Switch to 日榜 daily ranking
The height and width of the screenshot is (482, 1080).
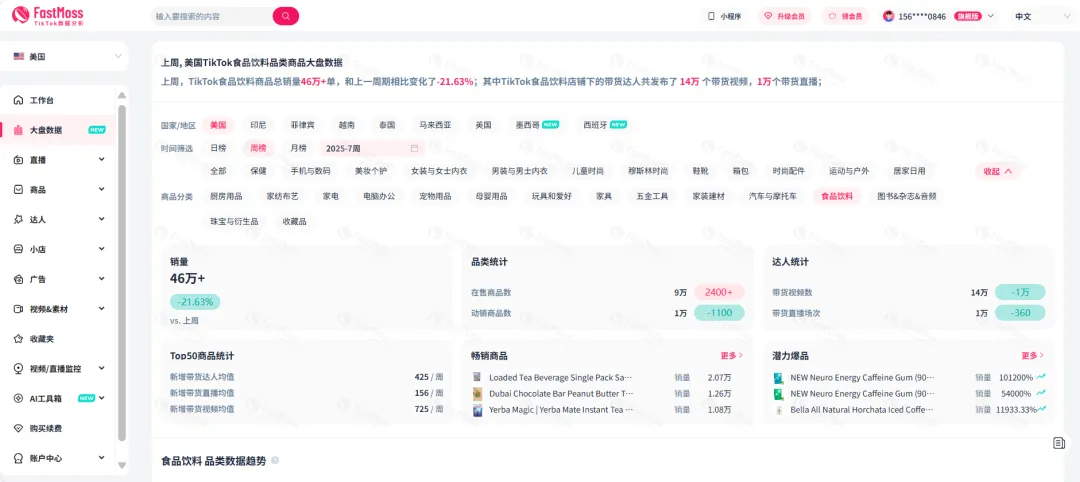(218, 148)
